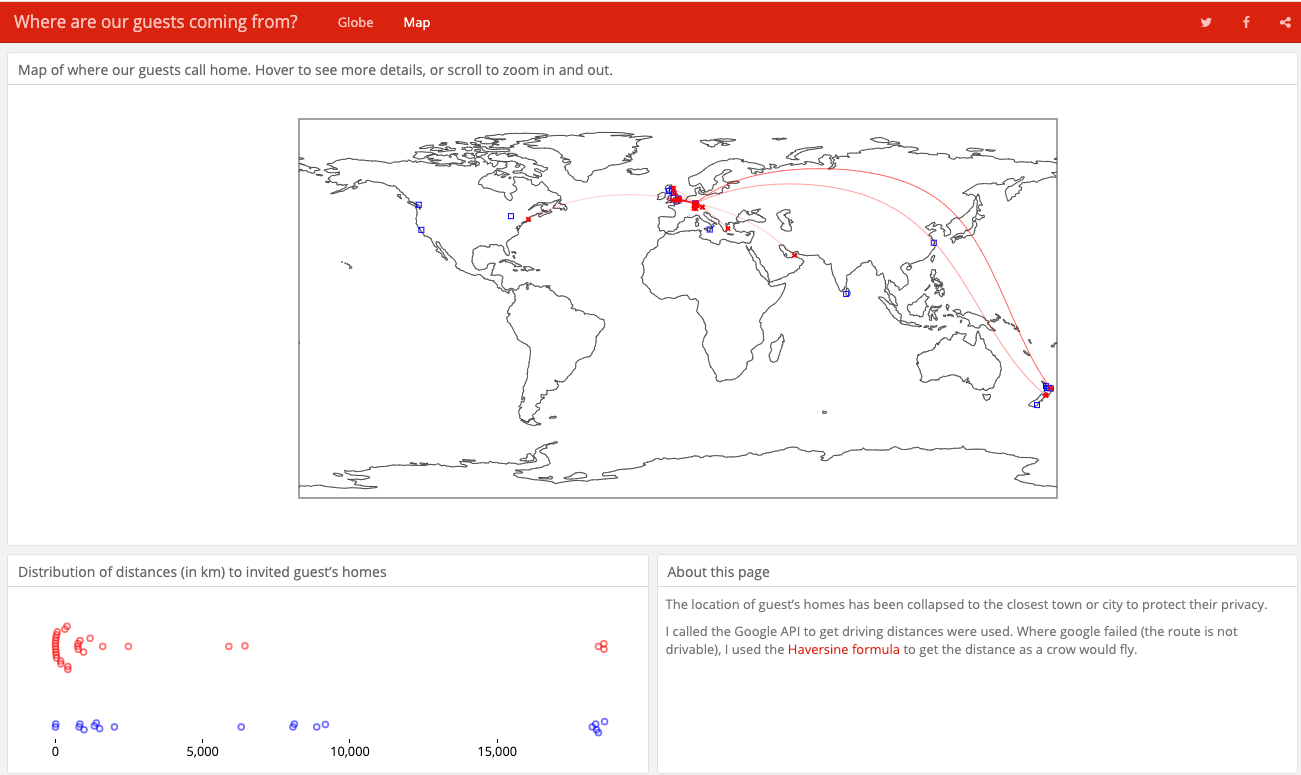Click the blue marker near Japan/Korea
Image resolution: width=1301 pixels, height=775 pixels.
click(933, 242)
